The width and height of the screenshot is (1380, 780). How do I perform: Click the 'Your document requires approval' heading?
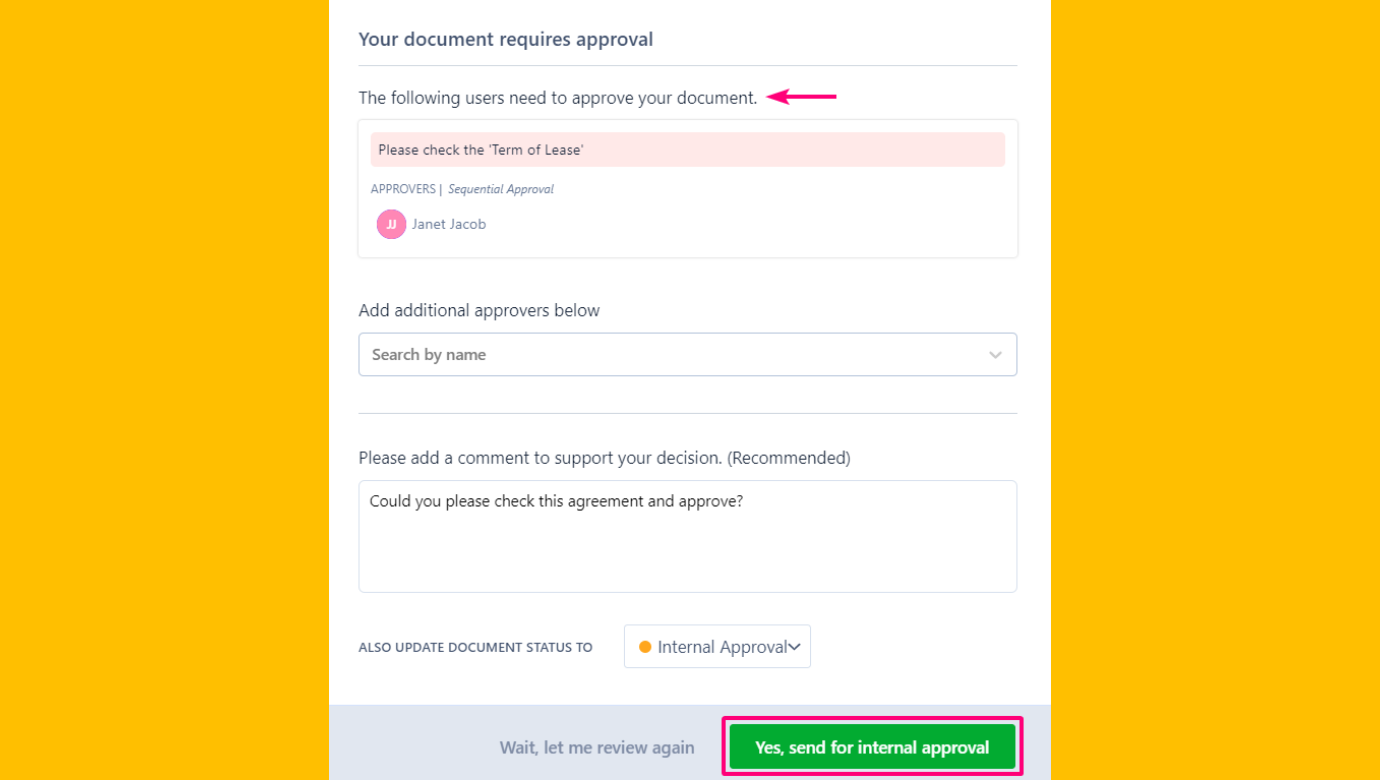click(505, 39)
